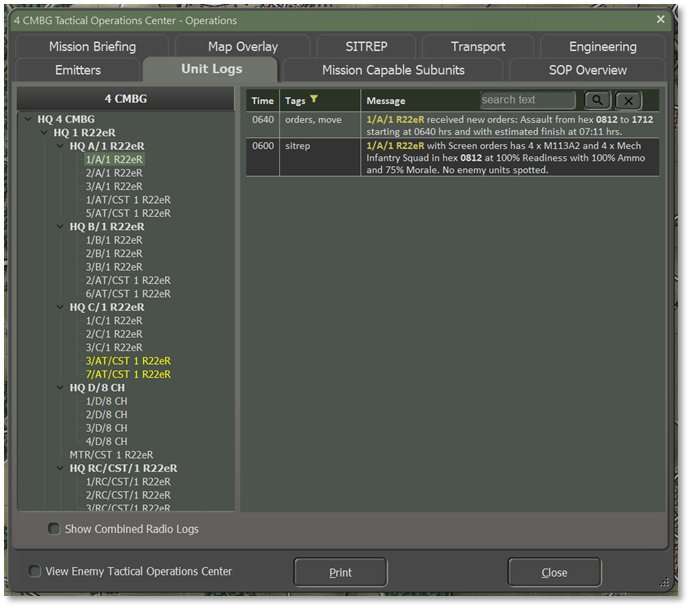Collapse the HQ 4 CMBG tree node
The width and height of the screenshot is (690, 608).
29,120
